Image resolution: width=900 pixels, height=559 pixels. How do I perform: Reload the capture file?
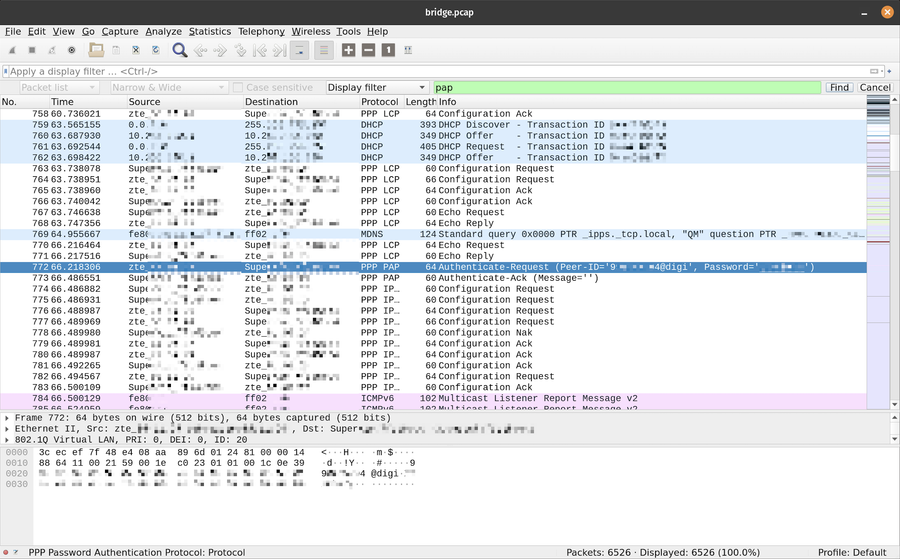pyautogui.click(x=156, y=51)
